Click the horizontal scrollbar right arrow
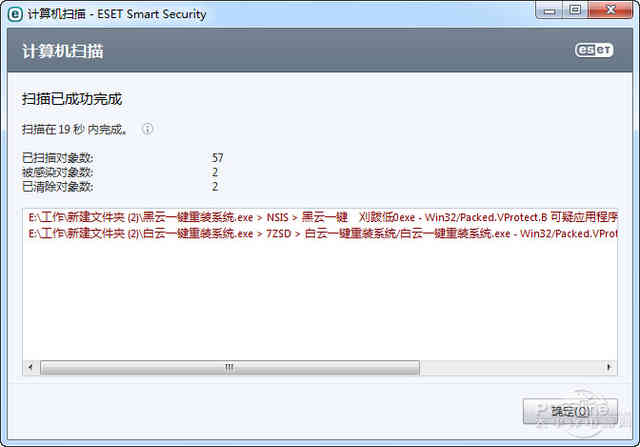 point(609,367)
